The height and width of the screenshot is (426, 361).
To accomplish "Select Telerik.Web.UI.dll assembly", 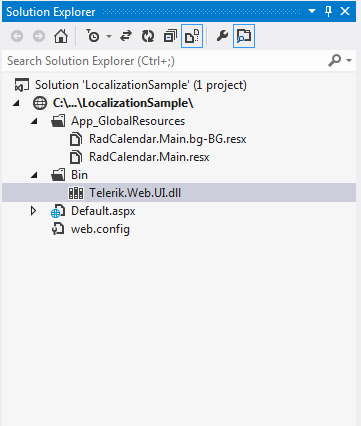I will coord(135,193).
